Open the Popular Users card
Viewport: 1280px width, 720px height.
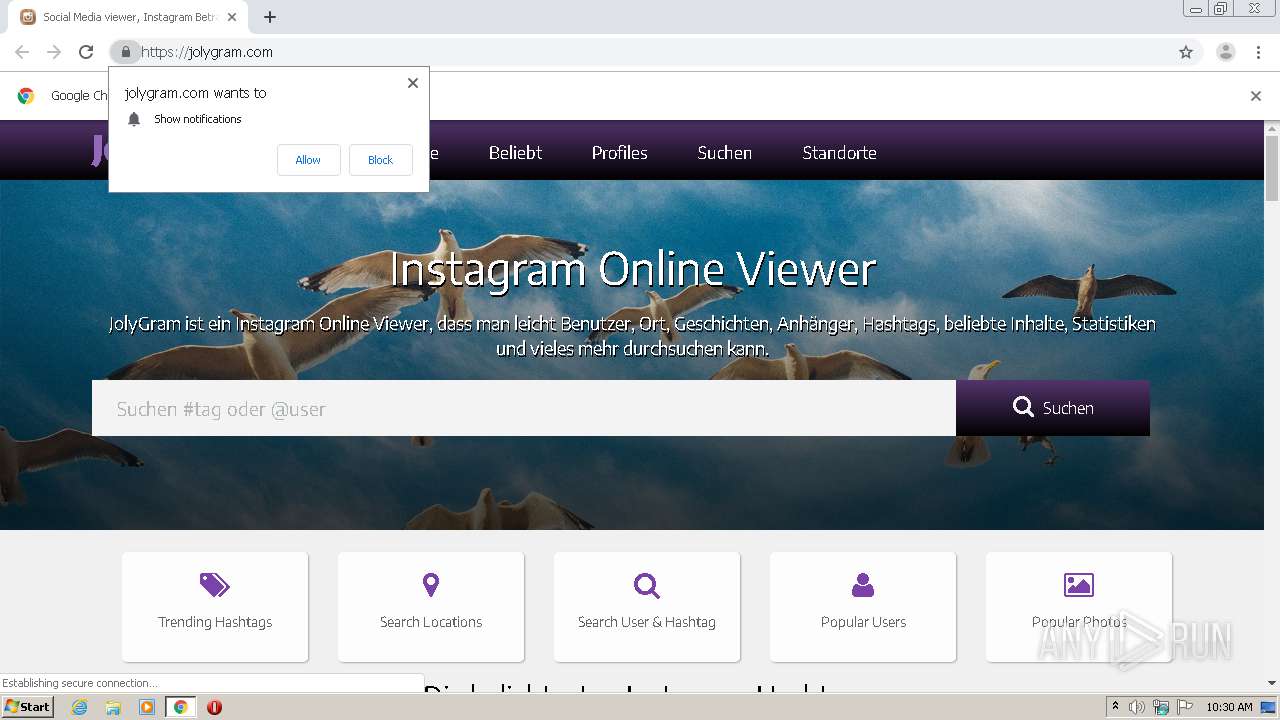(x=863, y=606)
